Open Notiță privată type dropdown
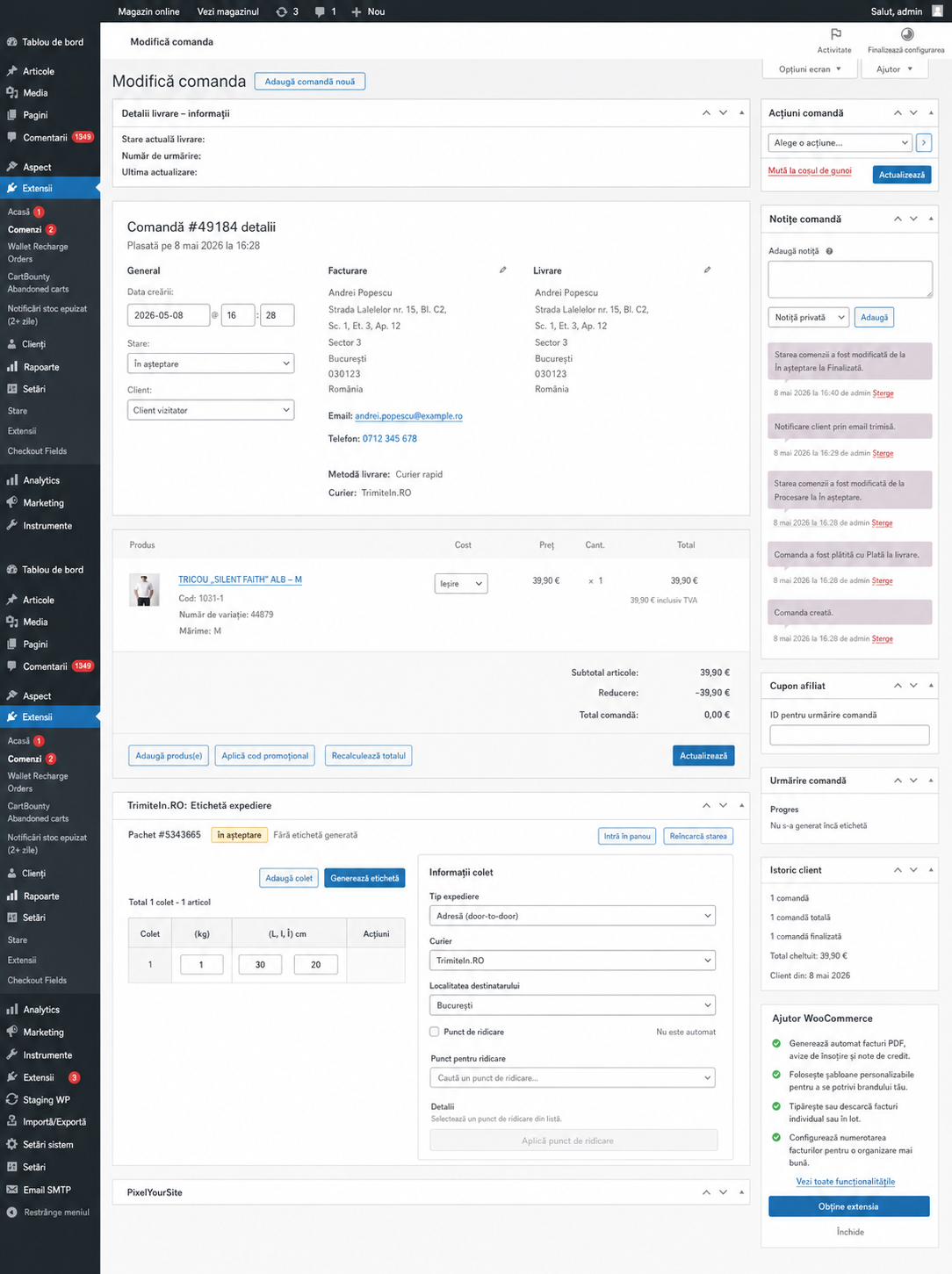The image size is (952, 1274). (x=809, y=317)
